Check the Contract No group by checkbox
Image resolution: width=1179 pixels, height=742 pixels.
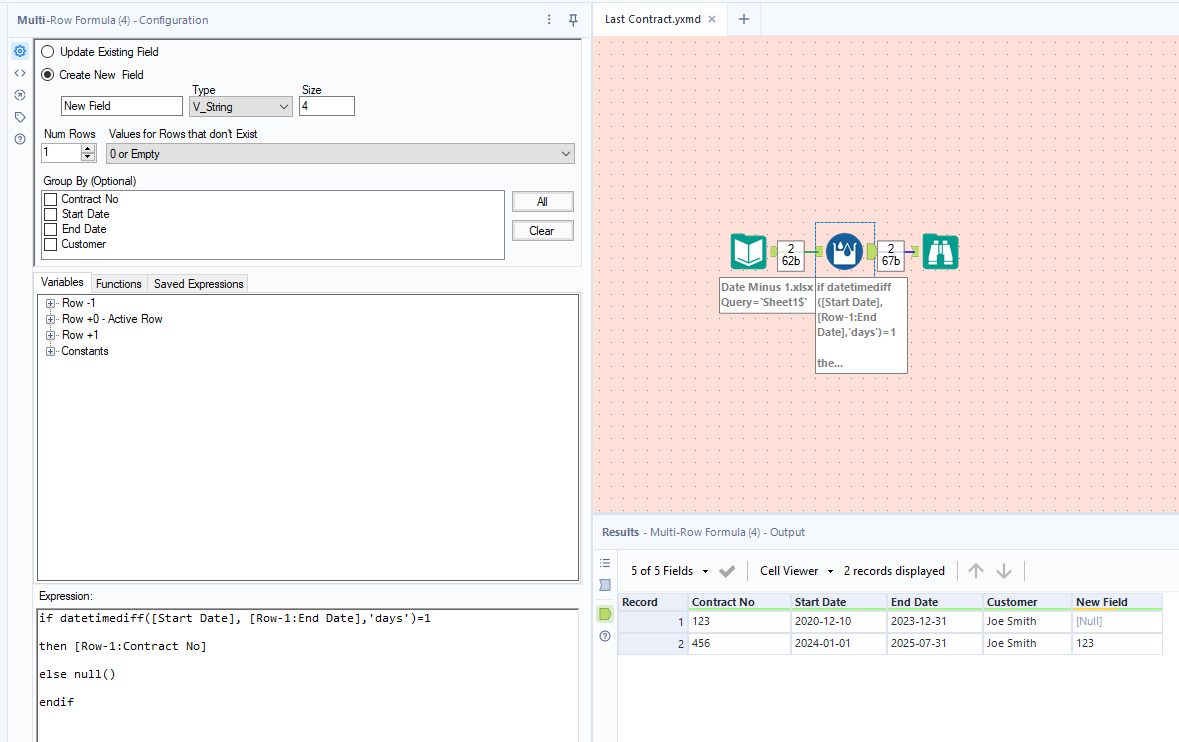pyautogui.click(x=51, y=199)
